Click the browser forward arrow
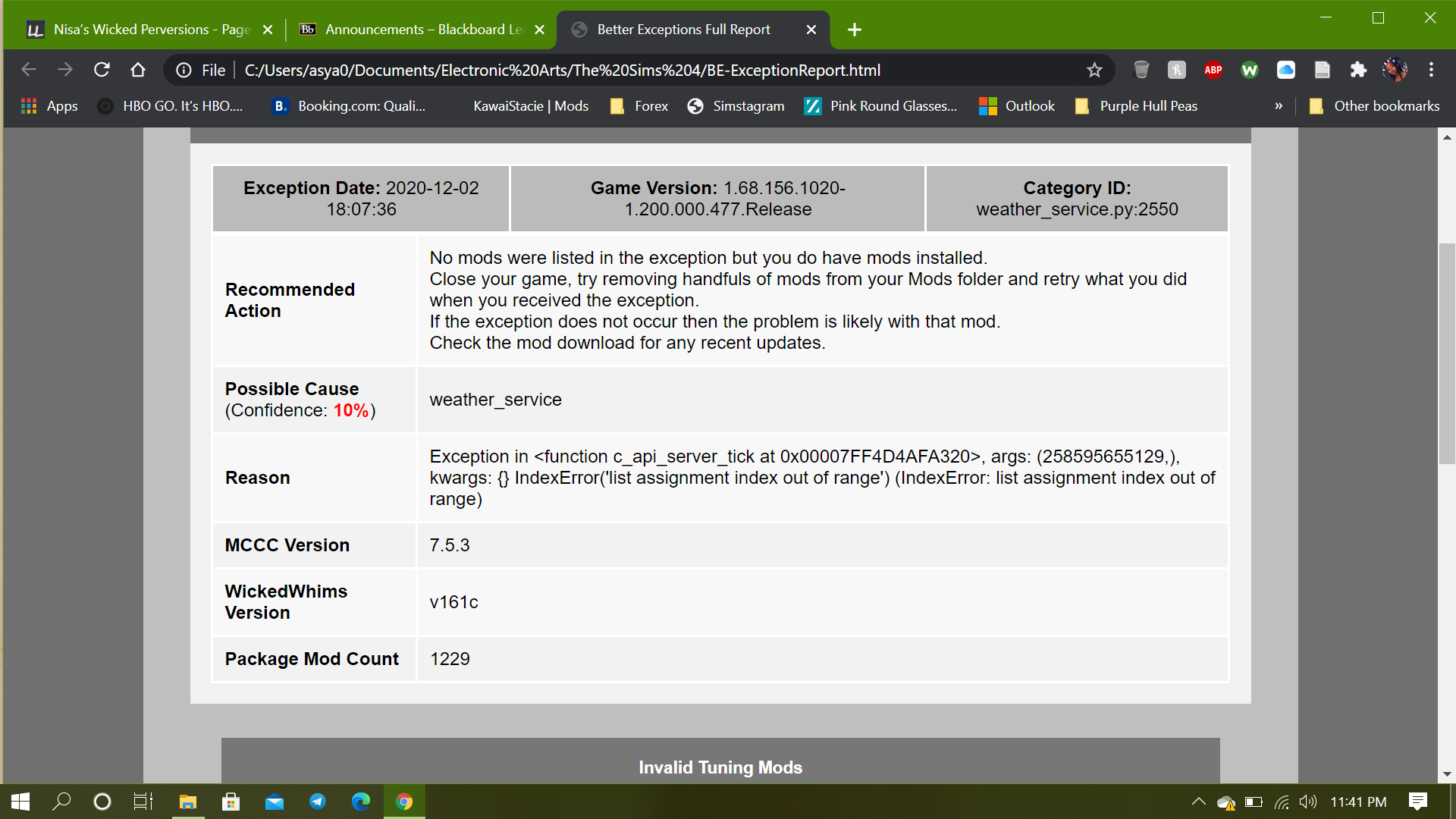The image size is (1456, 819). point(65,70)
